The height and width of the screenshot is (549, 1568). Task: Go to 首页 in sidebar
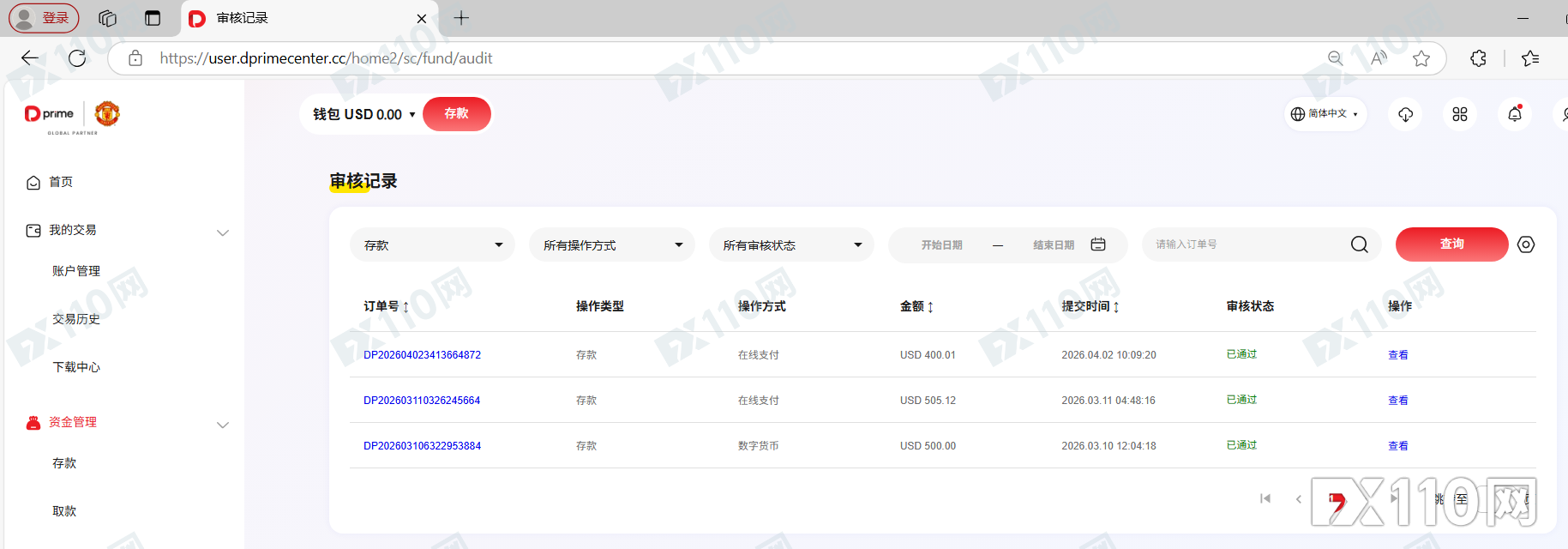61,182
